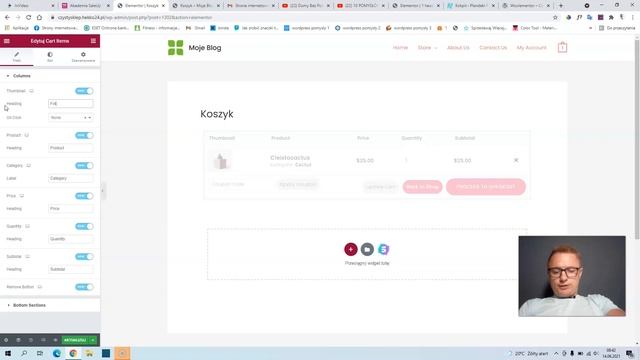The image size is (640, 360).
Task: Open Microsoft Edge from the taskbar
Action: point(57,353)
